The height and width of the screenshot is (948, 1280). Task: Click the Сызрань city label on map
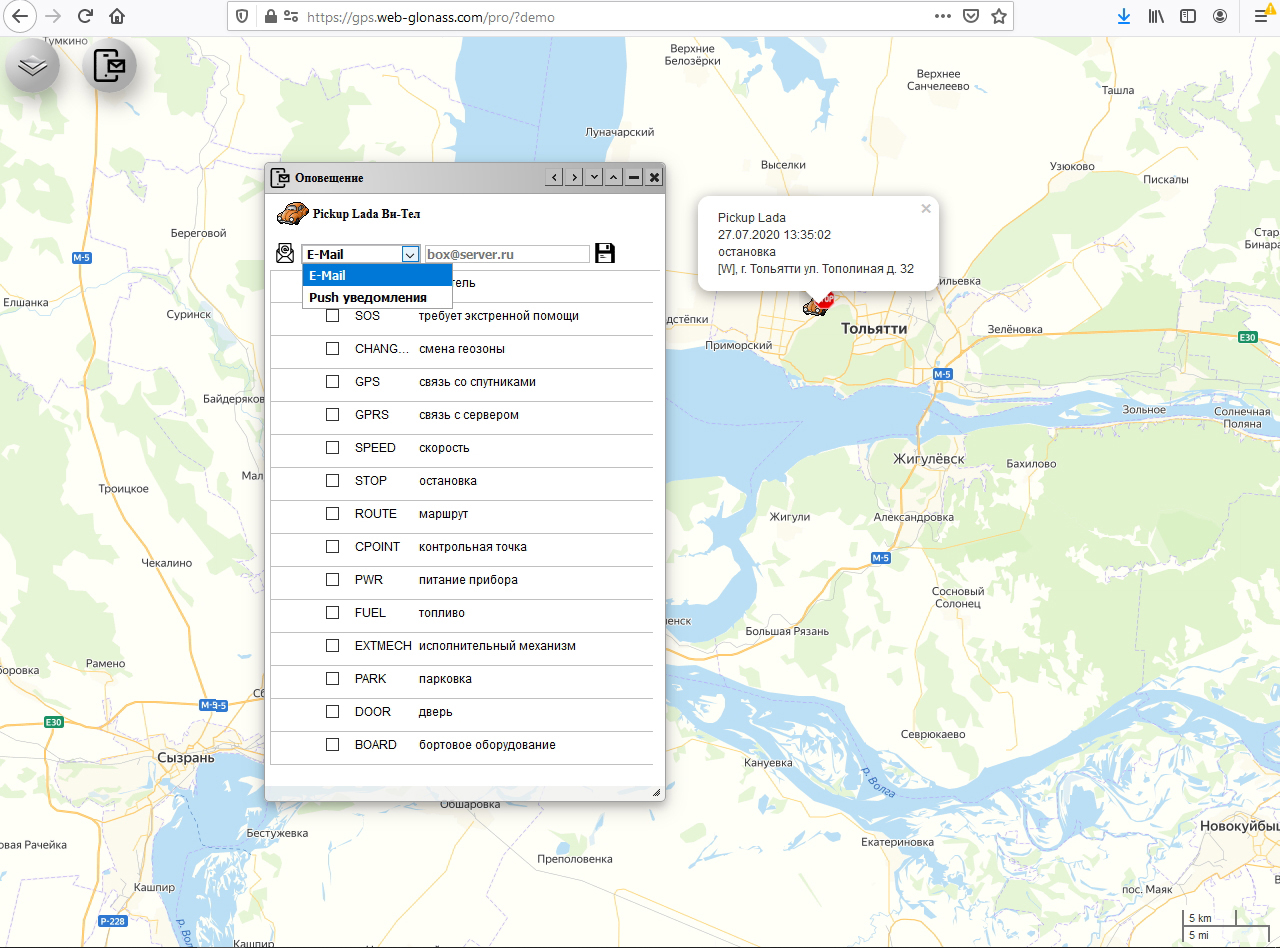point(186,757)
